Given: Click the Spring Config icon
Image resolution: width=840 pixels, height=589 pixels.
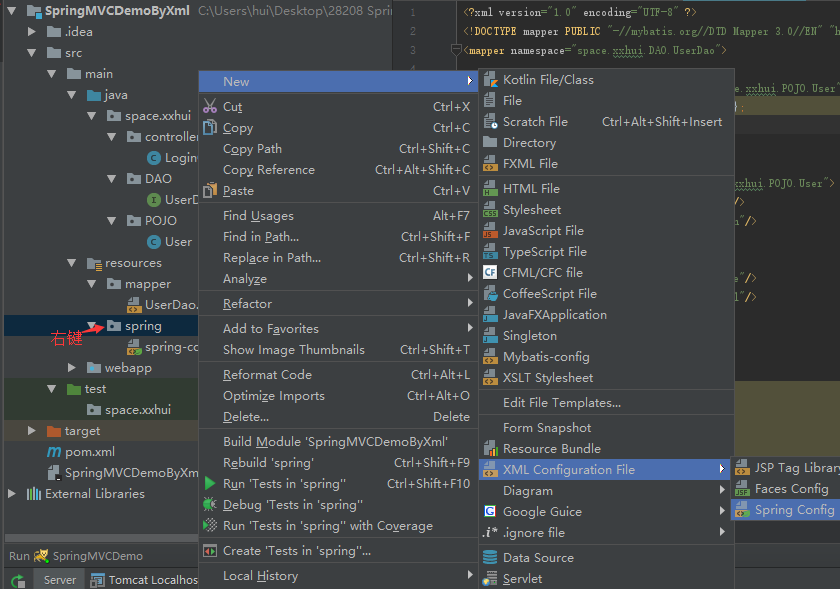Looking at the screenshot, I should pyautogui.click(x=742, y=510).
